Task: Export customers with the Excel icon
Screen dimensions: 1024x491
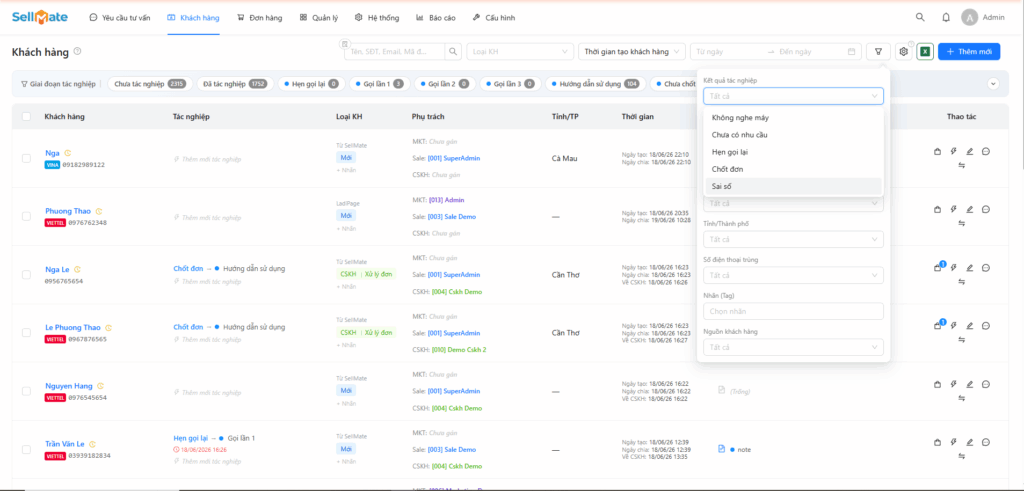Action: coord(925,52)
